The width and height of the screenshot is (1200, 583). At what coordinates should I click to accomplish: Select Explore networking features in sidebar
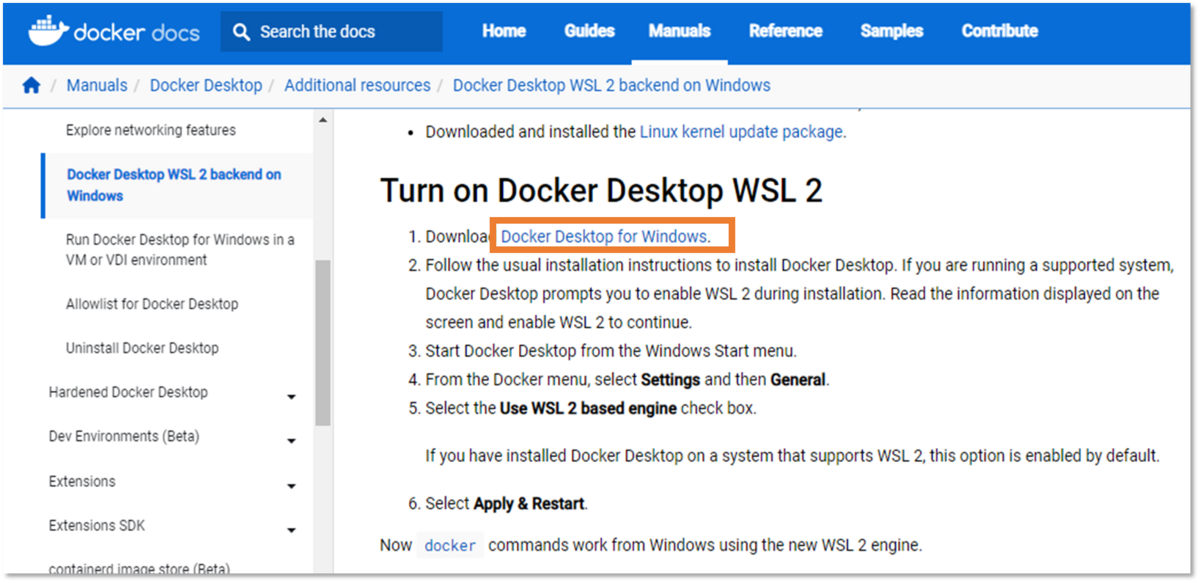[151, 130]
